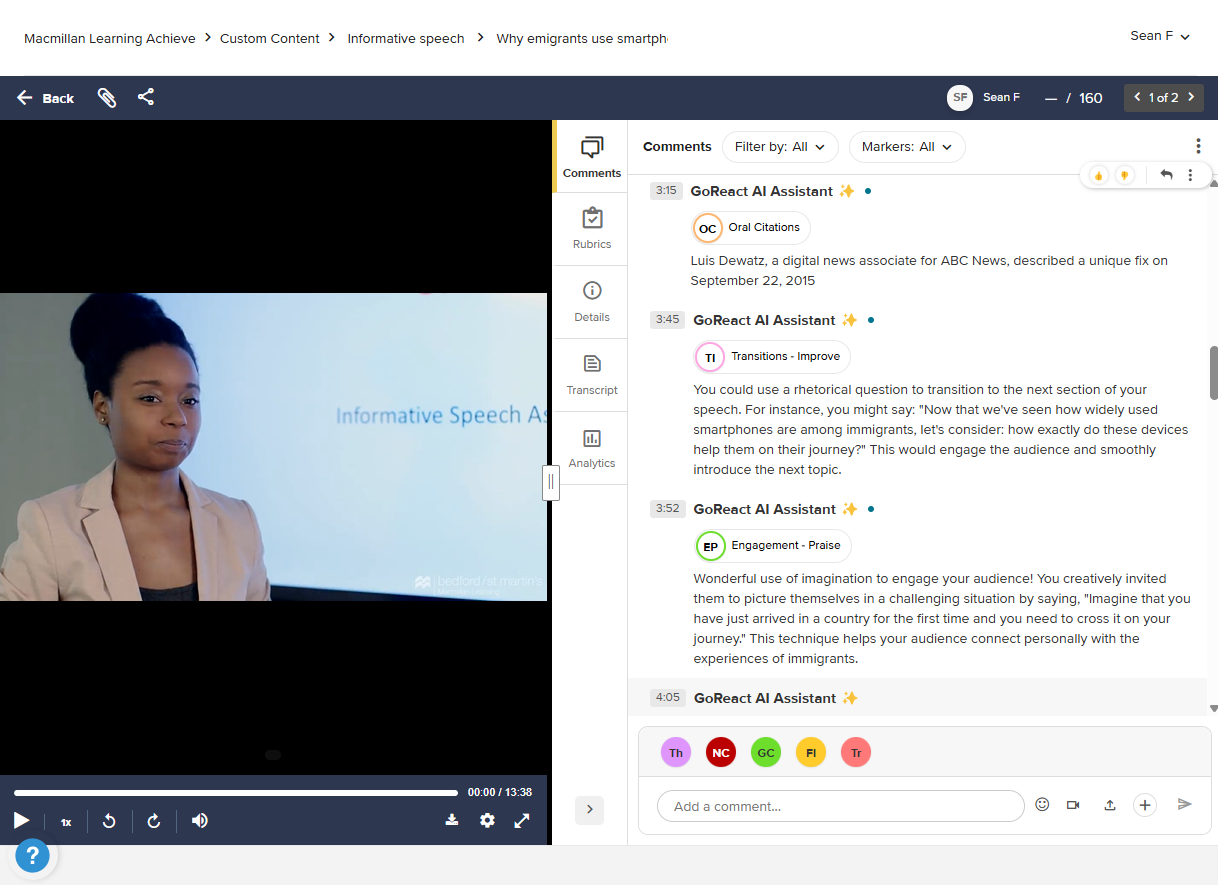Record a video comment
This screenshot has width=1218, height=885.
1073,805
